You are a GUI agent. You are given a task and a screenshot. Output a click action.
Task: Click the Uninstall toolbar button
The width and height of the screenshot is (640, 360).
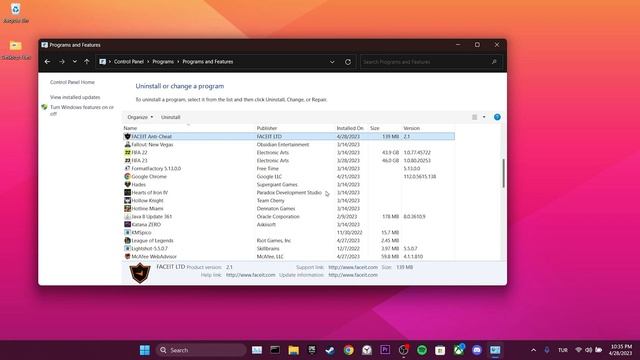coord(171,117)
